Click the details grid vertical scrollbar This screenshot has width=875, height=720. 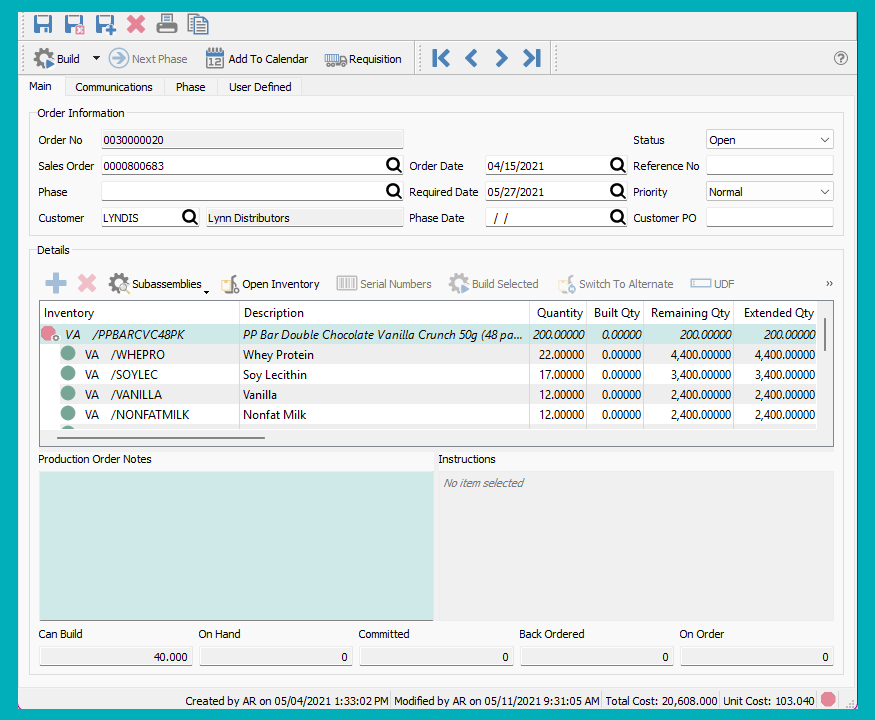[825, 334]
